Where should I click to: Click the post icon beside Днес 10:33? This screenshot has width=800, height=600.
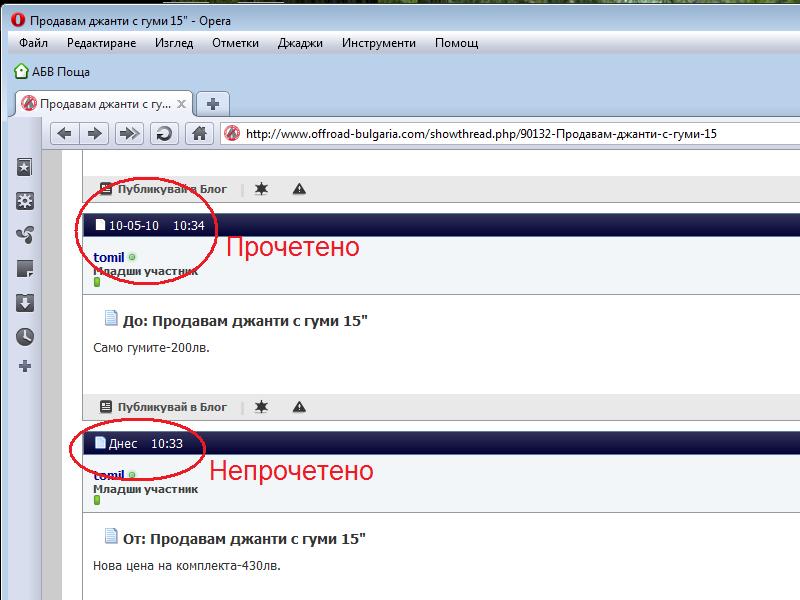click(100, 443)
